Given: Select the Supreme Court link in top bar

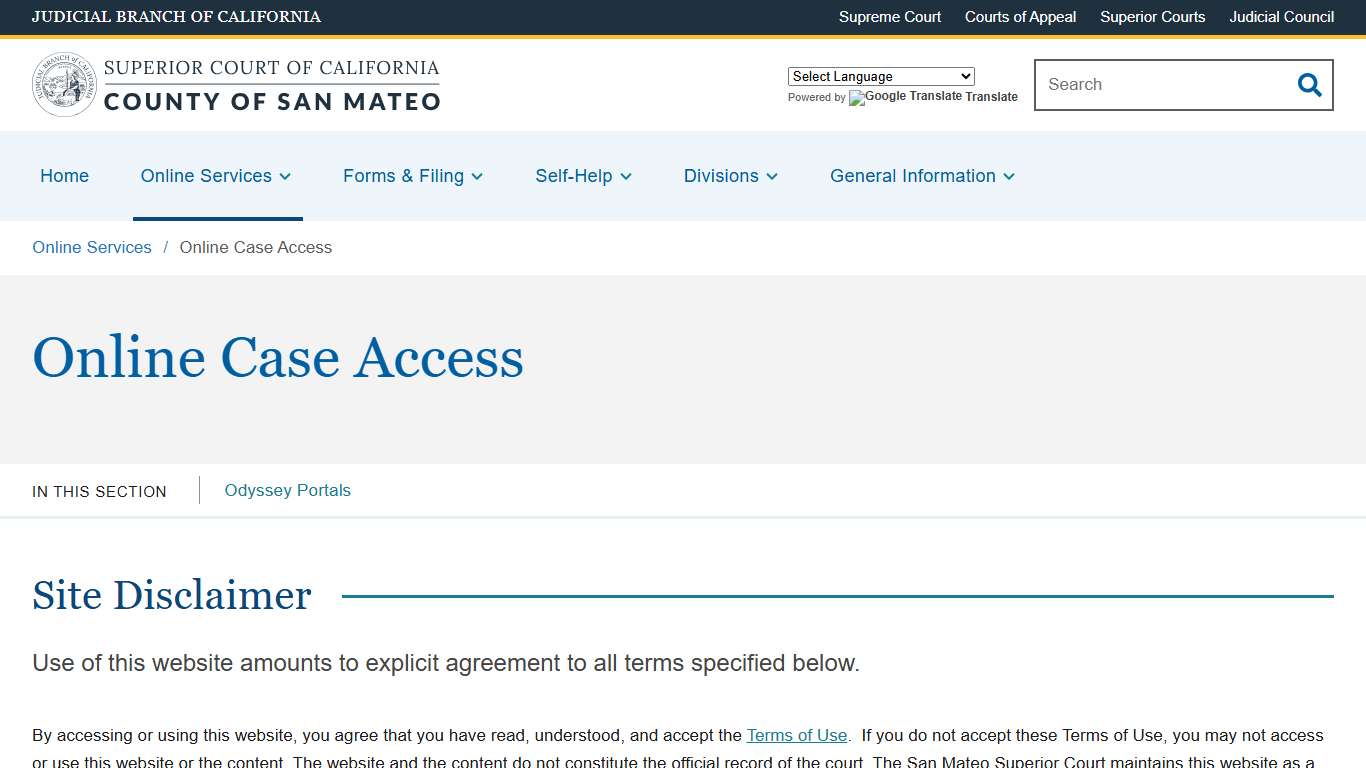Looking at the screenshot, I should tap(889, 17).
